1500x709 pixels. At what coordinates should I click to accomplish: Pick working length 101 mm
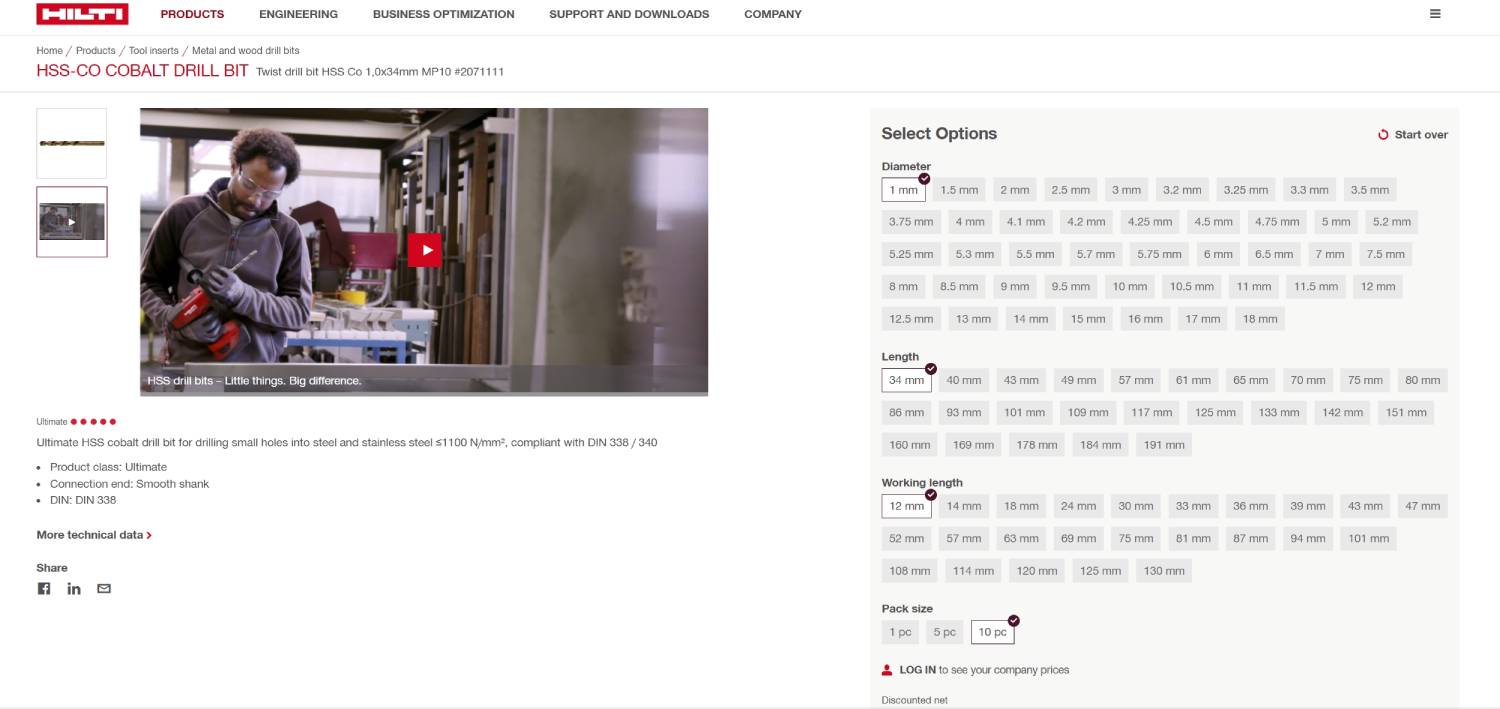click(x=1368, y=538)
